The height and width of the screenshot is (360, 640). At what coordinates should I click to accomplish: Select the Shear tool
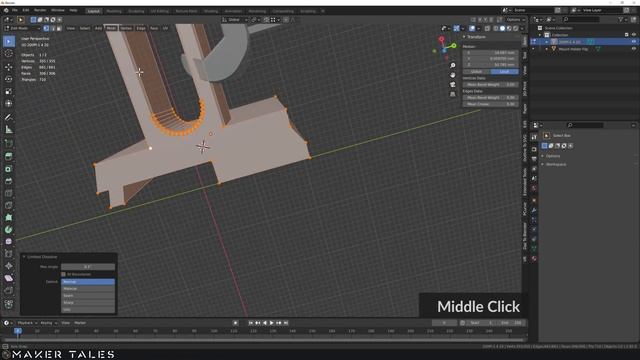pyautogui.click(x=9, y=278)
